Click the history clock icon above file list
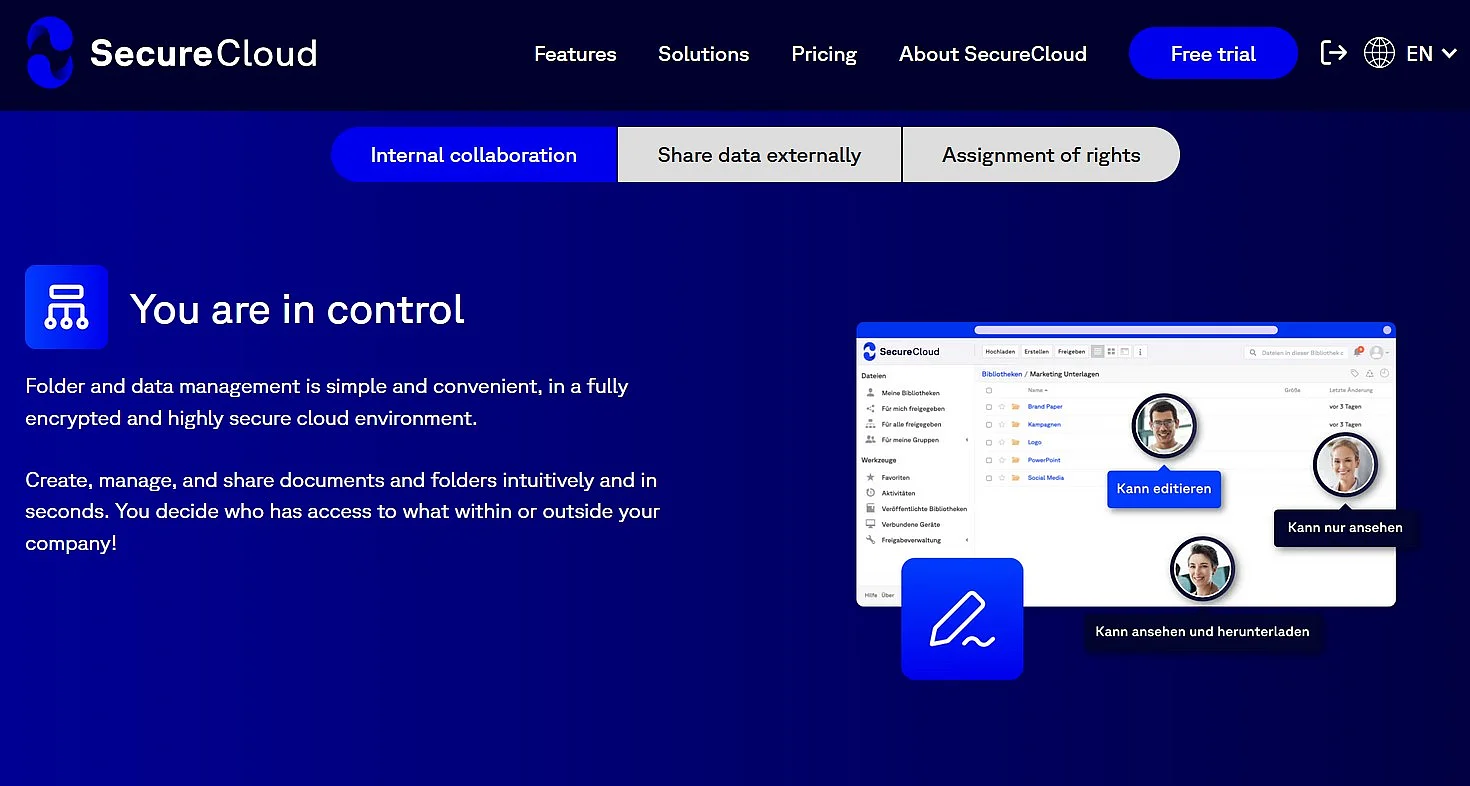Image resolution: width=1470 pixels, height=786 pixels. tap(1384, 374)
